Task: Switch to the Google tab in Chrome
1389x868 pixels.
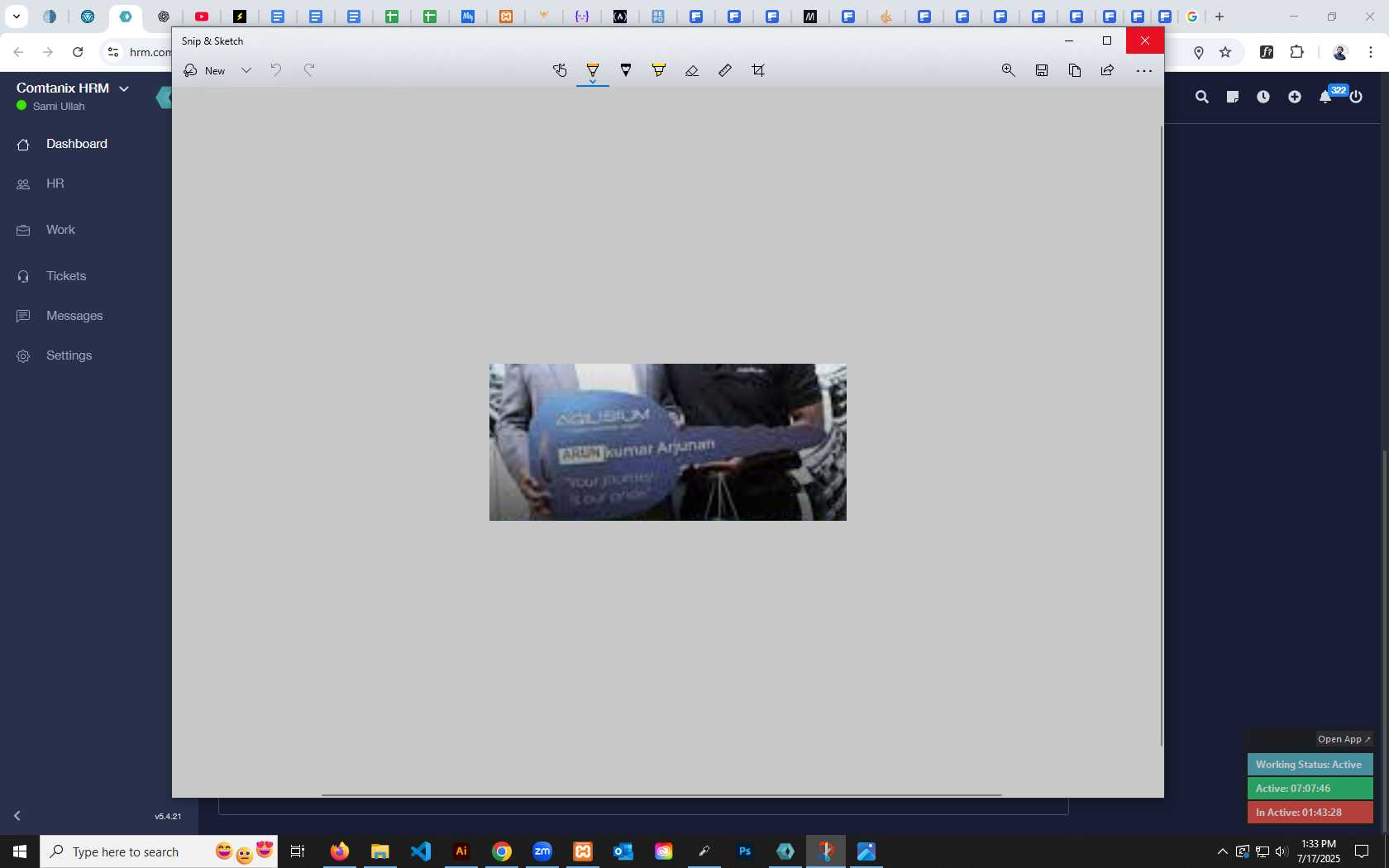Action: (x=1192, y=17)
